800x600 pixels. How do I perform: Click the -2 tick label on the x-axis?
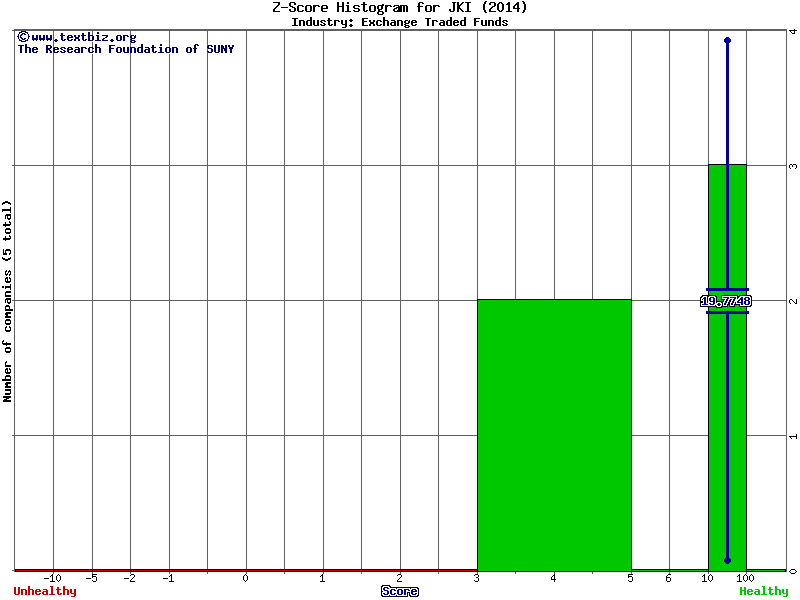[x=130, y=578]
